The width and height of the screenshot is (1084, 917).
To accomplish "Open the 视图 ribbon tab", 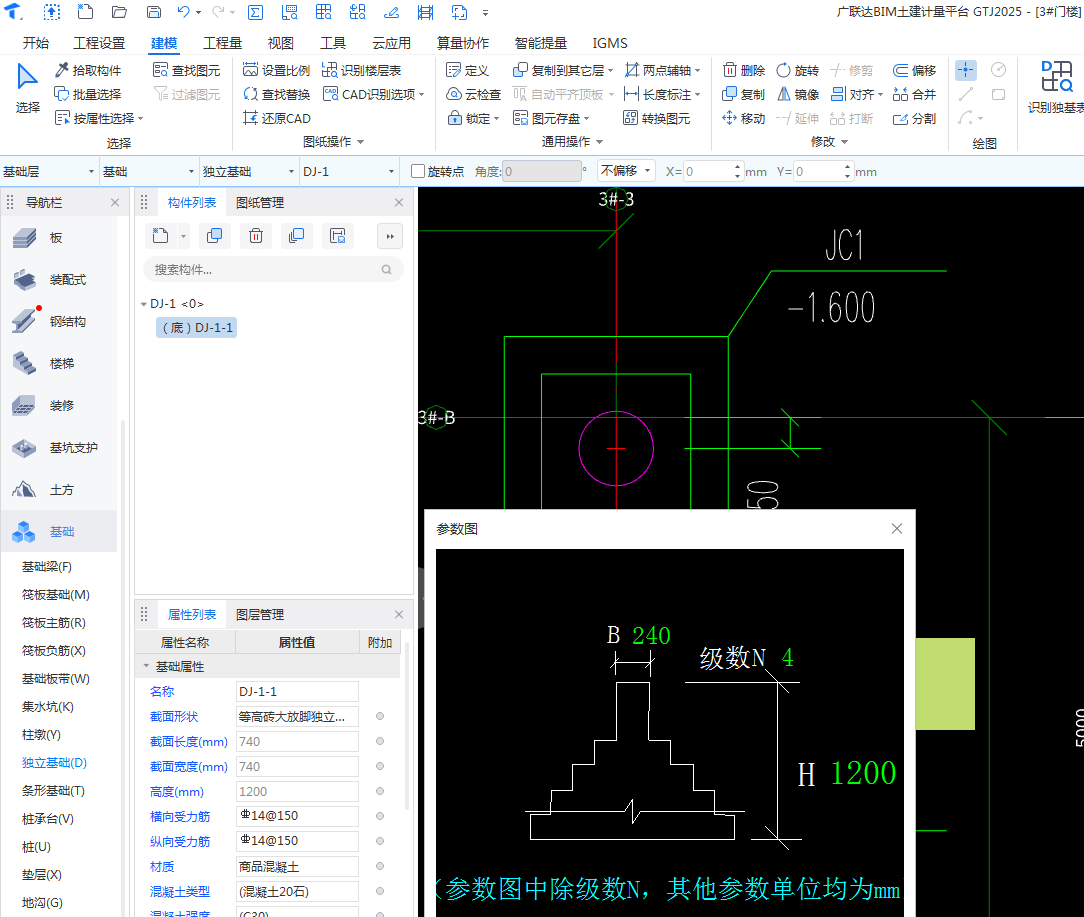I will point(281,43).
